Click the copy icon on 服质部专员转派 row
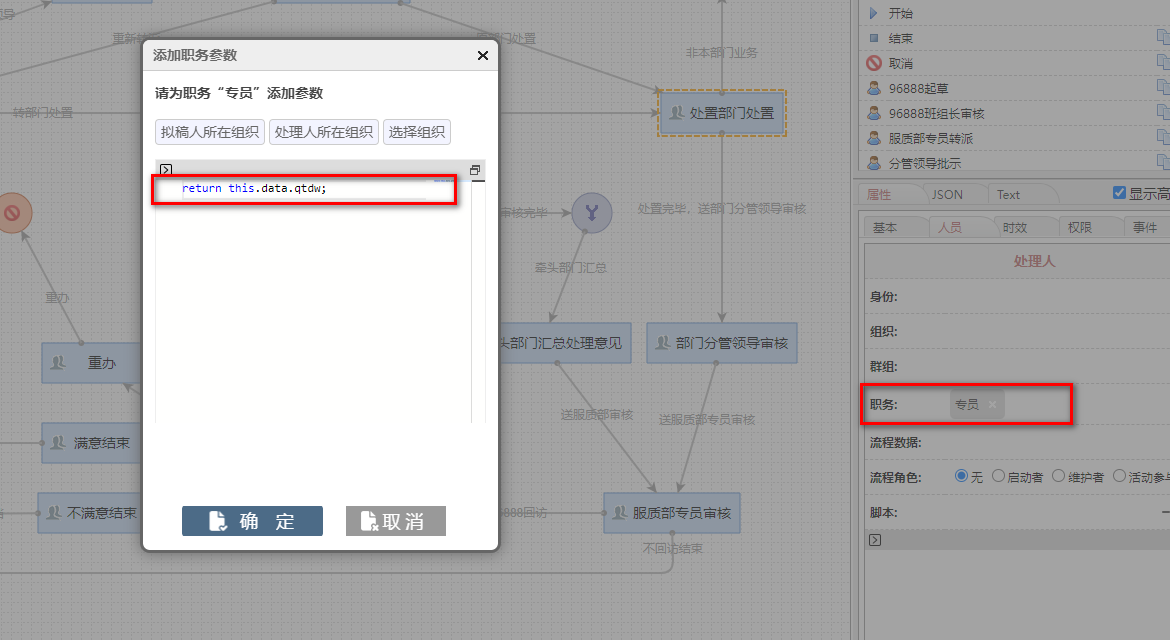 [1163, 137]
